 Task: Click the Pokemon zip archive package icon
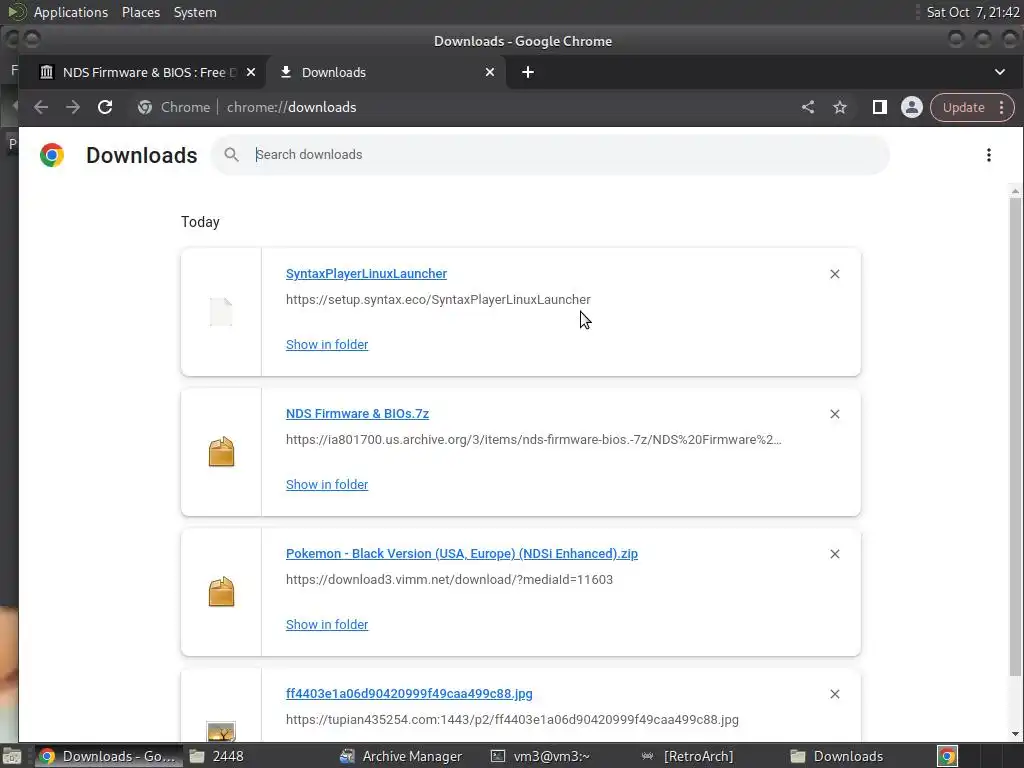(221, 592)
